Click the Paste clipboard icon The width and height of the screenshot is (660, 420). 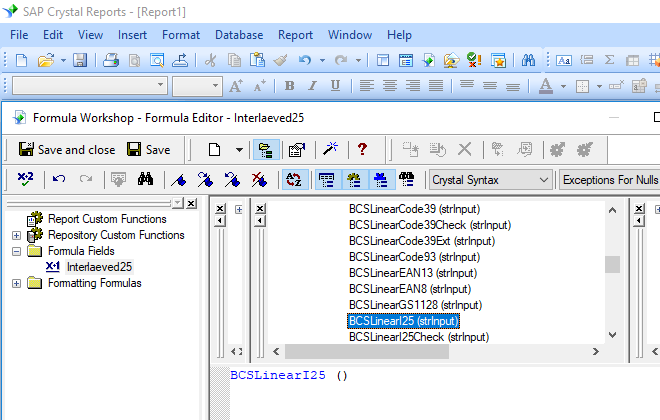[x=257, y=61]
